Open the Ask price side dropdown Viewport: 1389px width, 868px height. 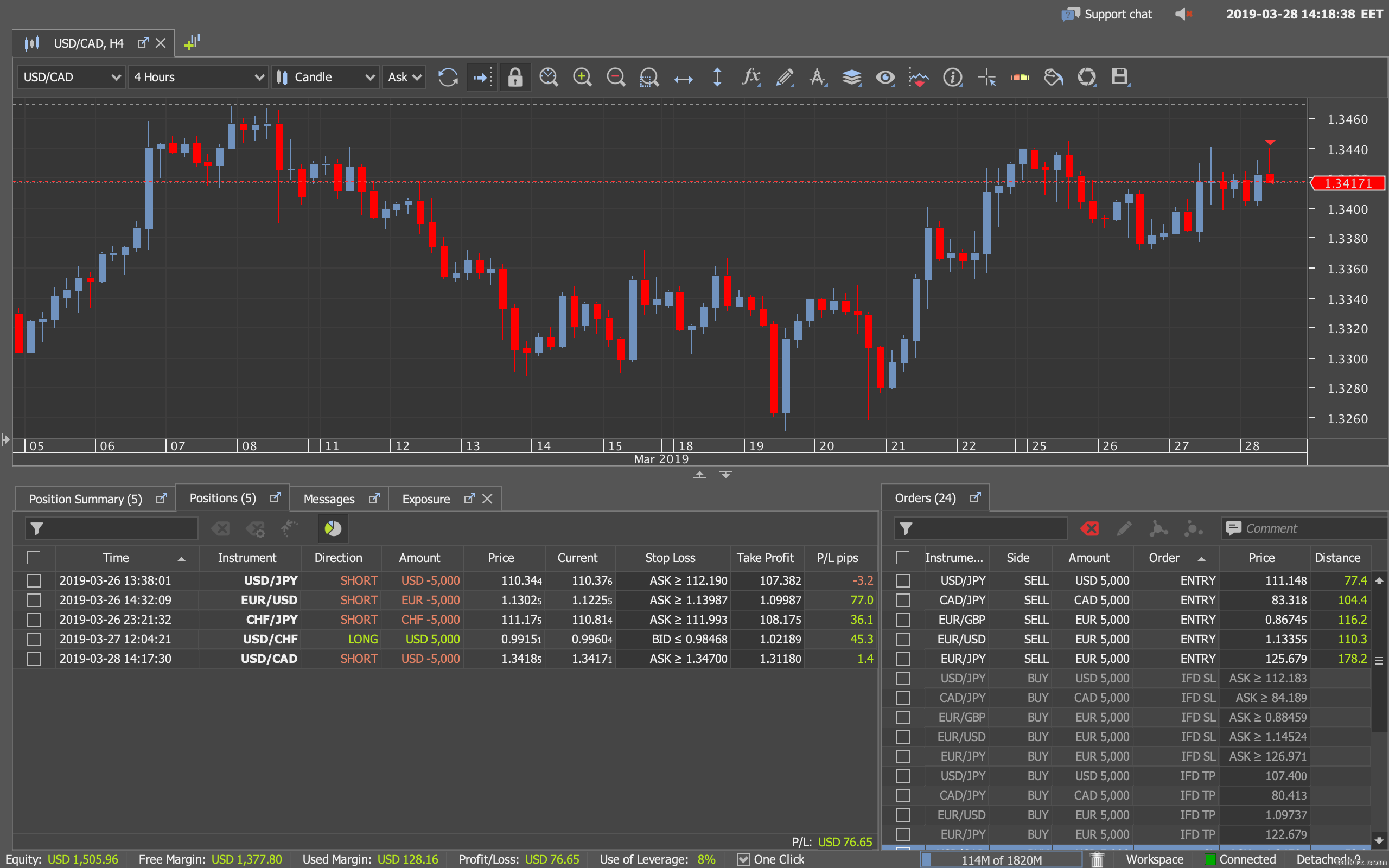coord(404,77)
